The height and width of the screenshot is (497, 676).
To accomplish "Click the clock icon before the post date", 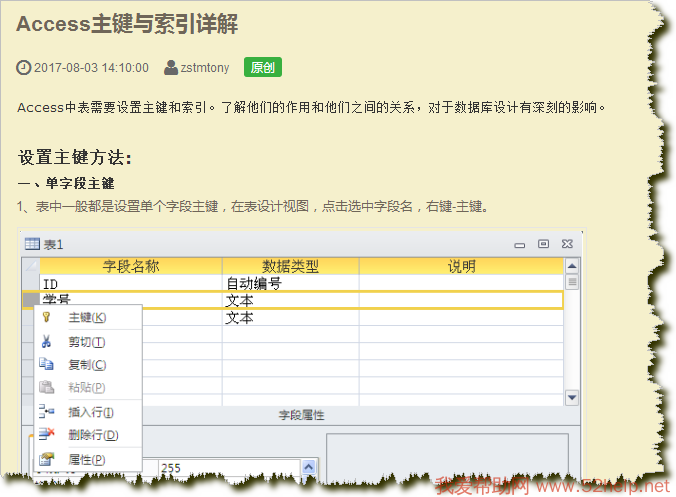I will point(24,68).
